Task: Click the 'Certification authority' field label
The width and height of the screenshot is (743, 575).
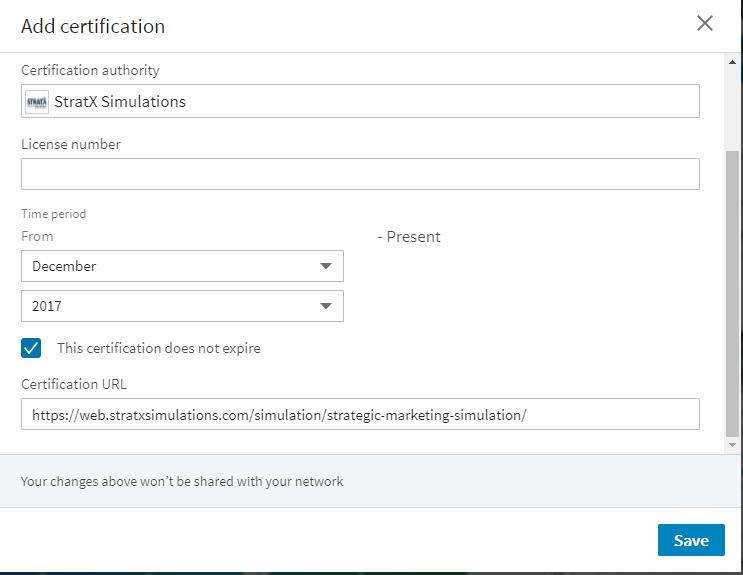Action: pyautogui.click(x=90, y=70)
